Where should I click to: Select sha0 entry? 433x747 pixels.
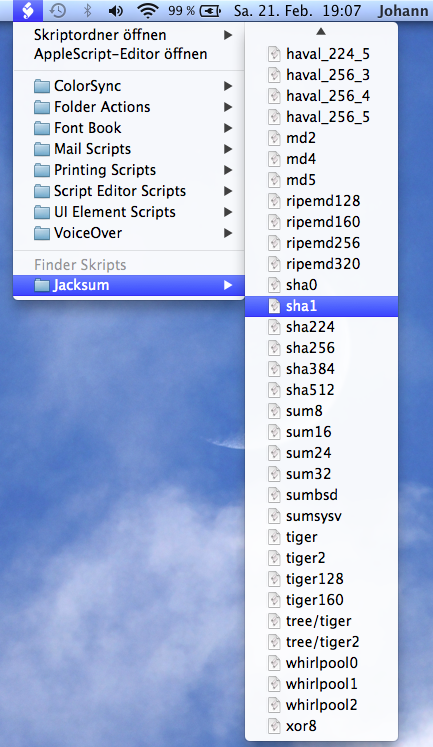click(322, 285)
